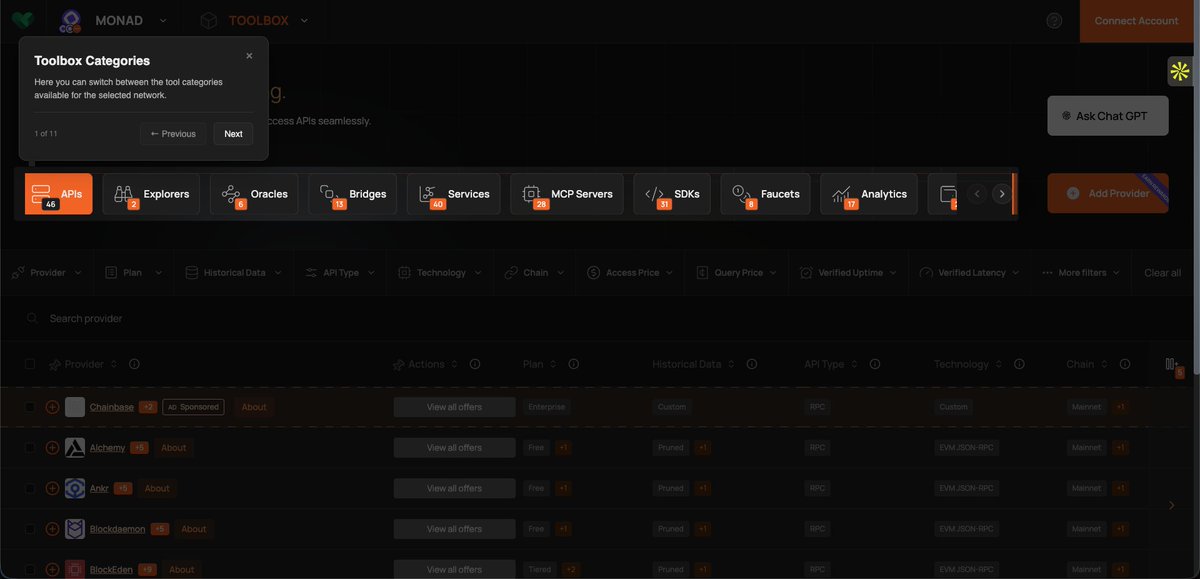1200x579 pixels.
Task: Click the Previous tour step button
Action: tap(173, 134)
